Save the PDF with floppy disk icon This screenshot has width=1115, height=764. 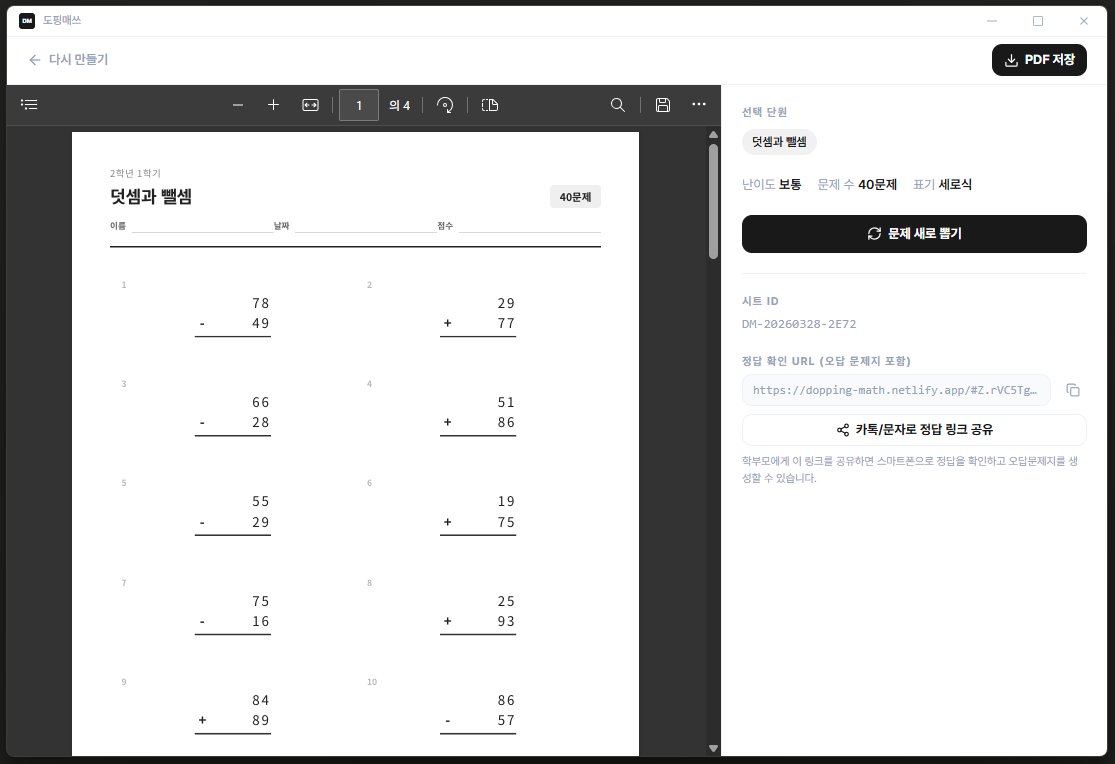click(x=663, y=105)
